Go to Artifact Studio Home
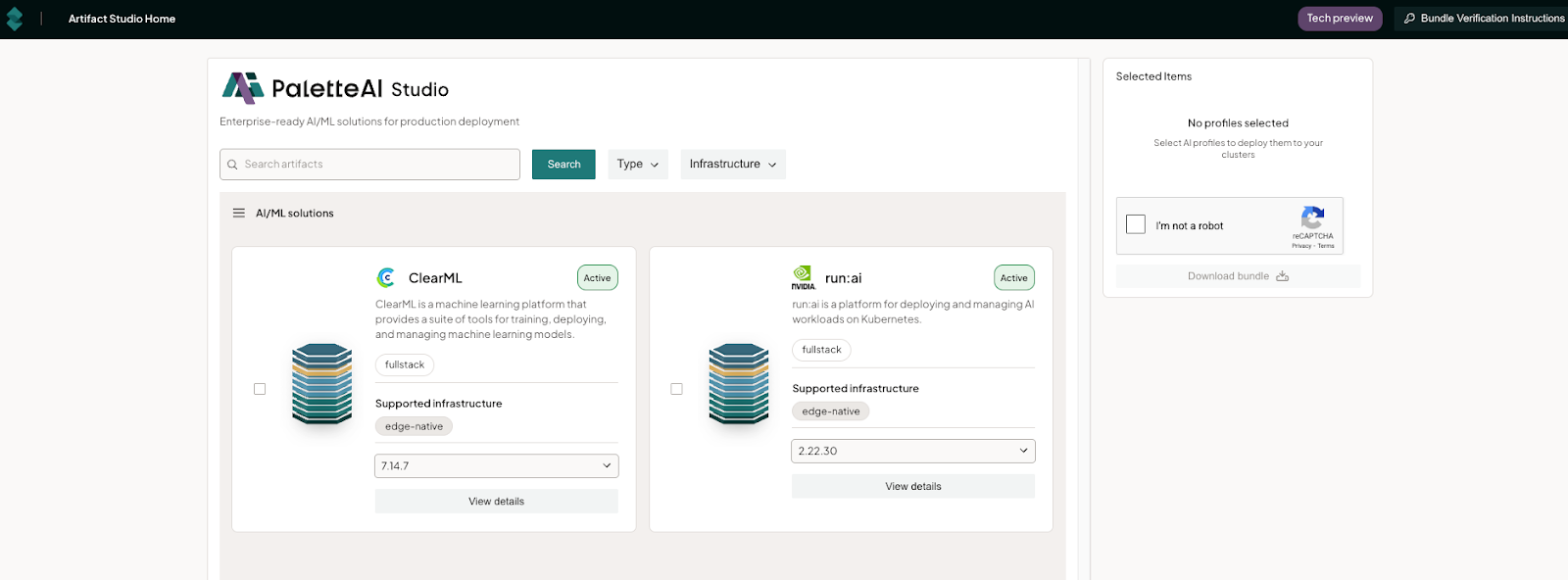 (122, 19)
